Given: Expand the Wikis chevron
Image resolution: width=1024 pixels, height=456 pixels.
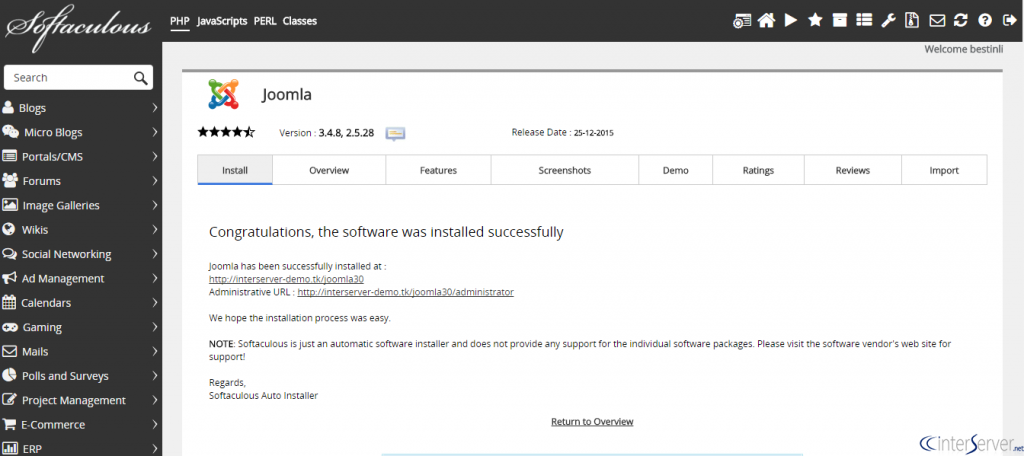Looking at the screenshot, I should click(x=155, y=229).
